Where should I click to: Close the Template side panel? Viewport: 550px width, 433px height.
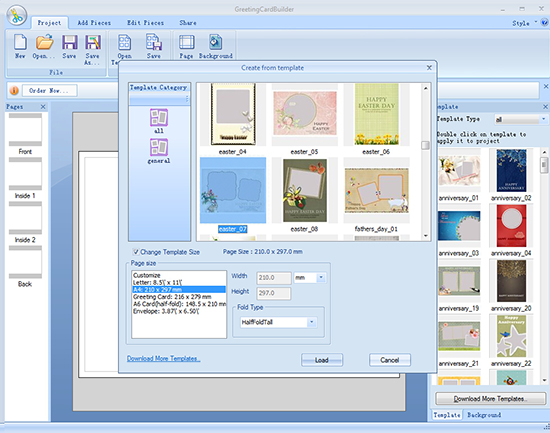point(545,107)
